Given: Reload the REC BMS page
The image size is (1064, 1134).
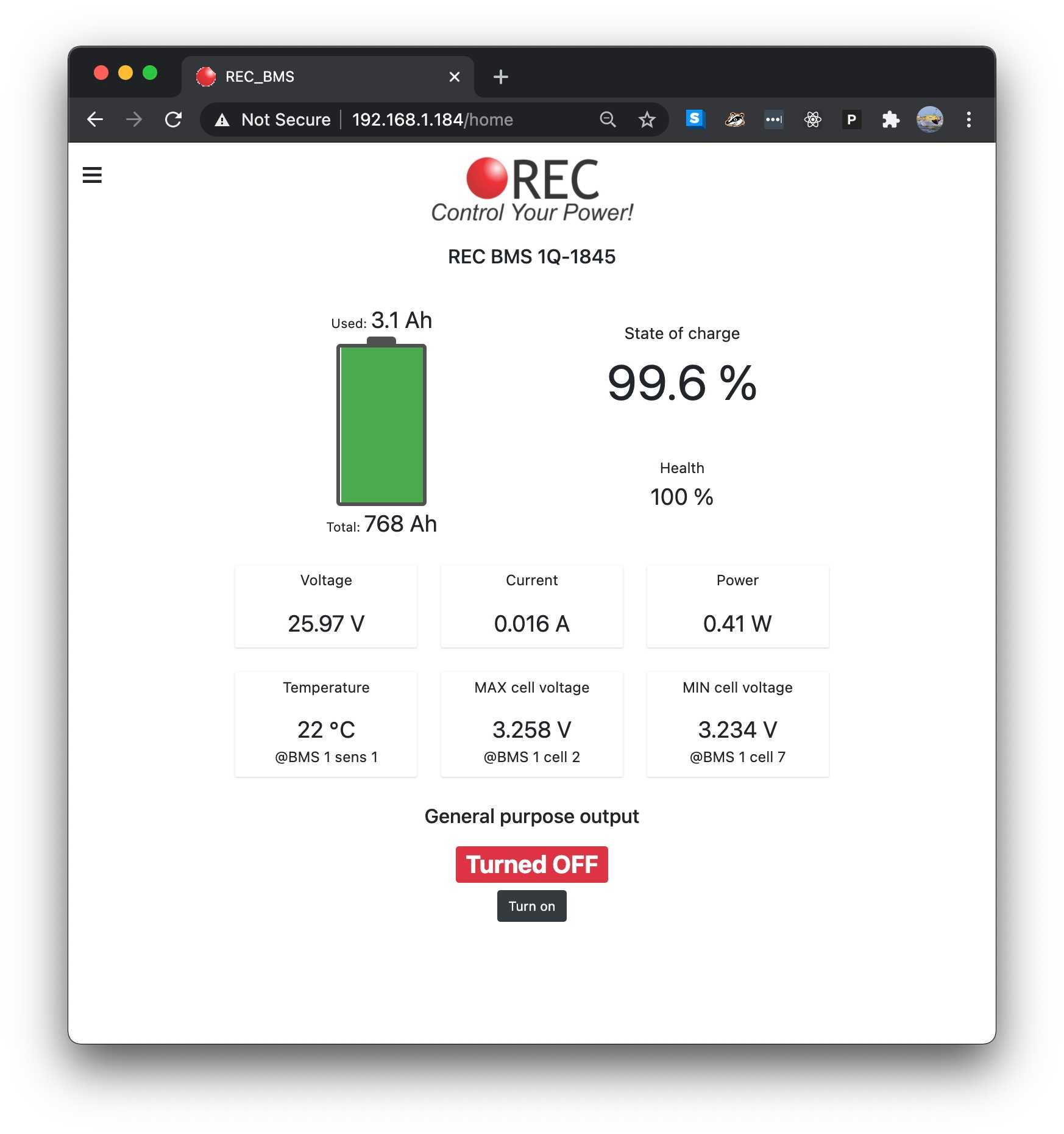Looking at the screenshot, I should pyautogui.click(x=174, y=119).
